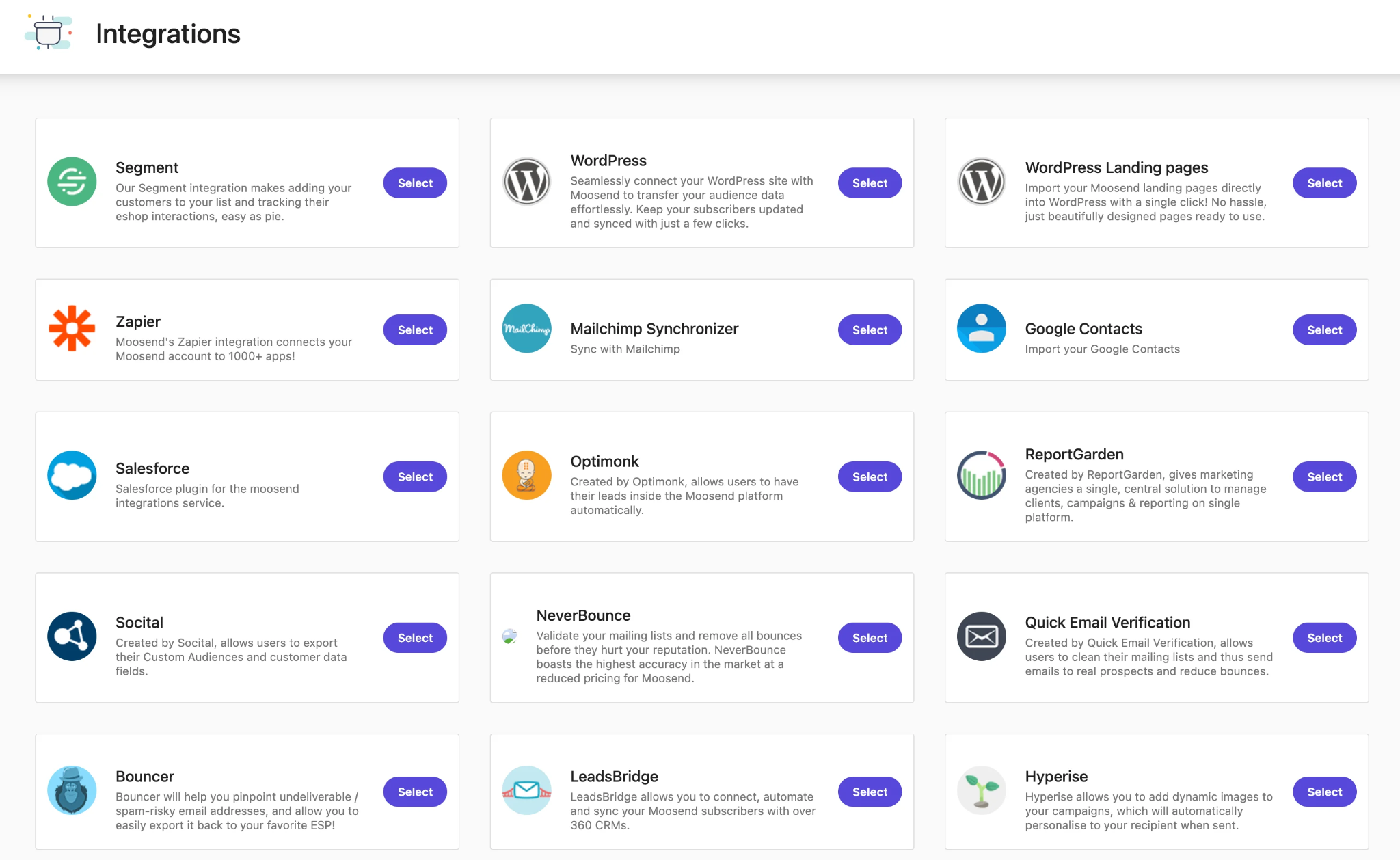Click the Integrations page heading

pos(168,34)
